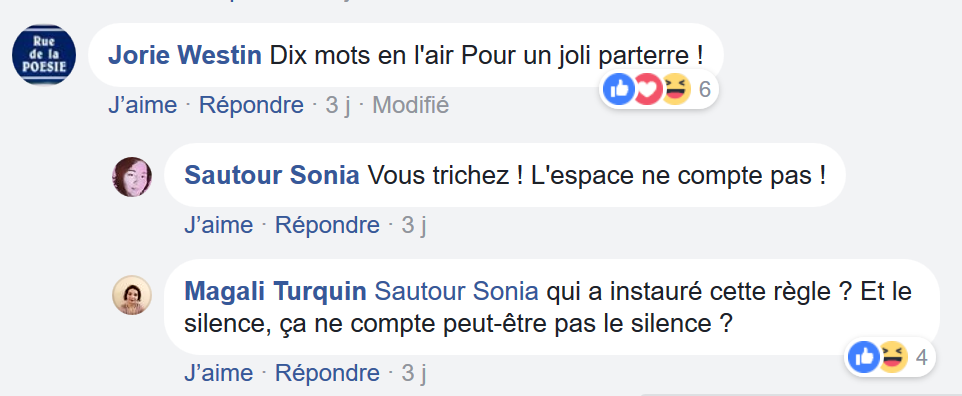Click J'aime under Sautour Sonia's reply
The height and width of the screenshot is (396, 962).
click(218, 225)
